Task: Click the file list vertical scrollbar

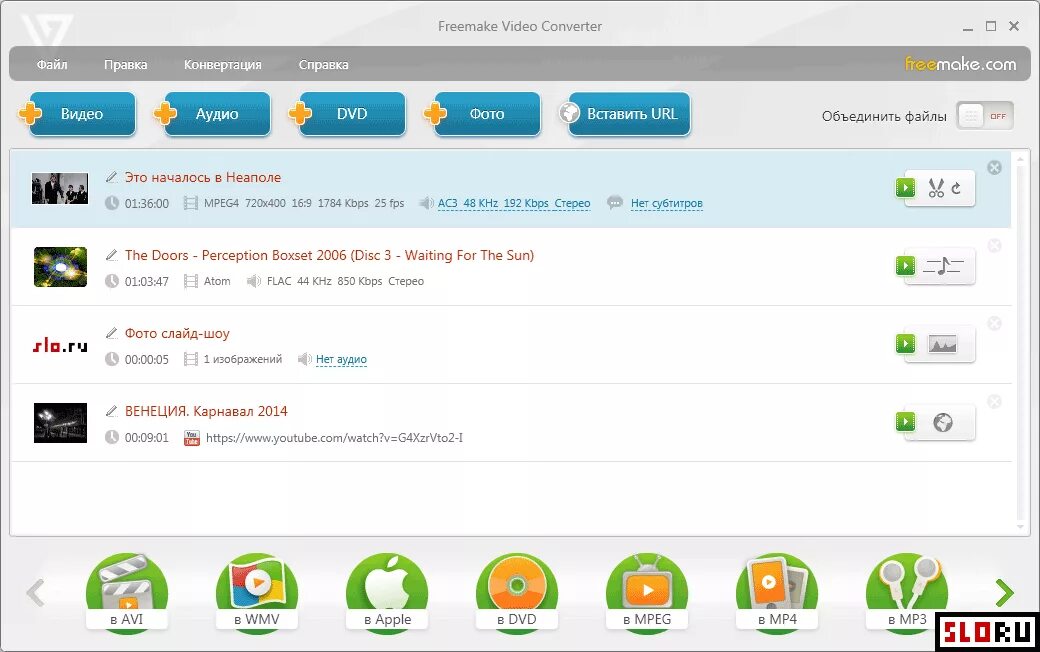Action: pyautogui.click(x=1021, y=342)
